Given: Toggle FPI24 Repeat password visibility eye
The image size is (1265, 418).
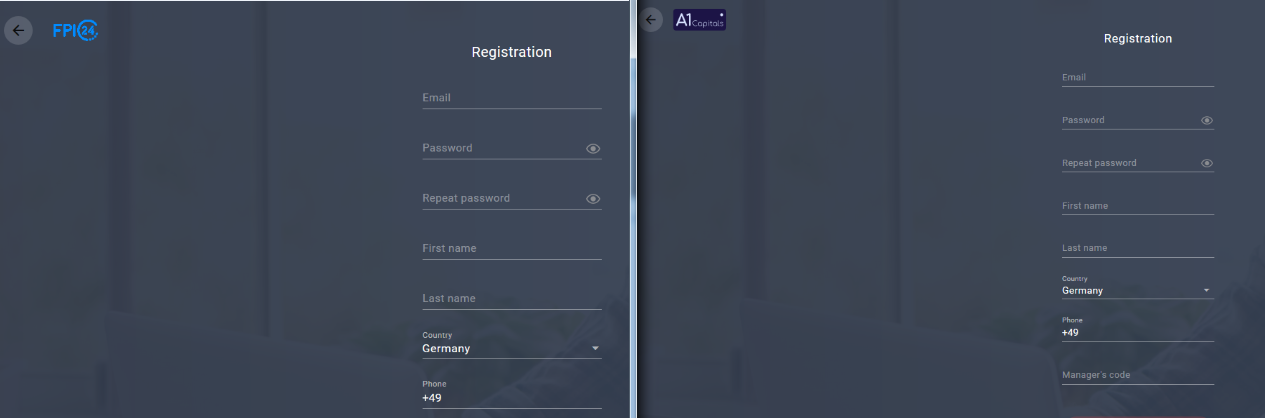Looking at the screenshot, I should [x=593, y=199].
